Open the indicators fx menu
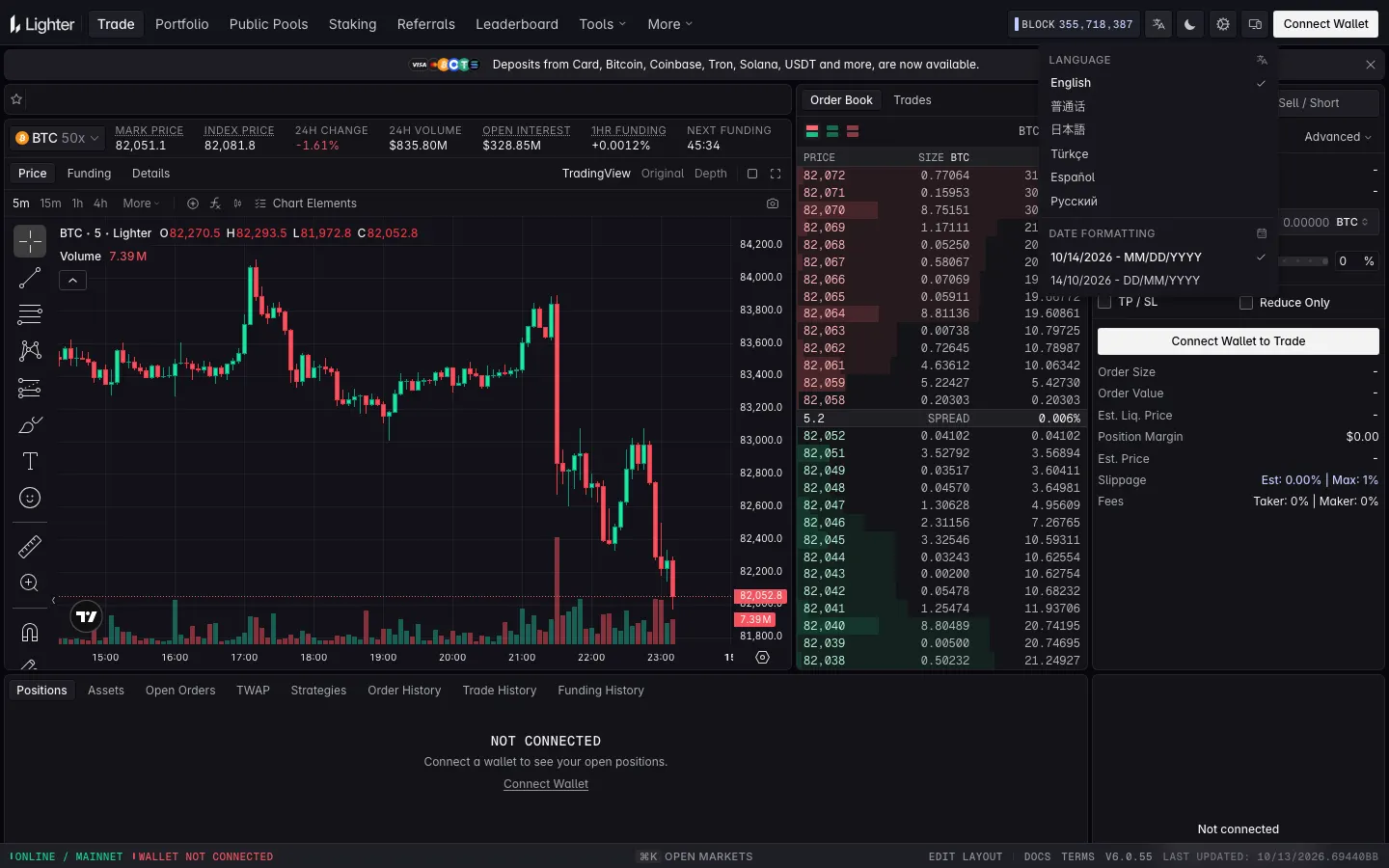The width and height of the screenshot is (1389, 868). (x=215, y=203)
